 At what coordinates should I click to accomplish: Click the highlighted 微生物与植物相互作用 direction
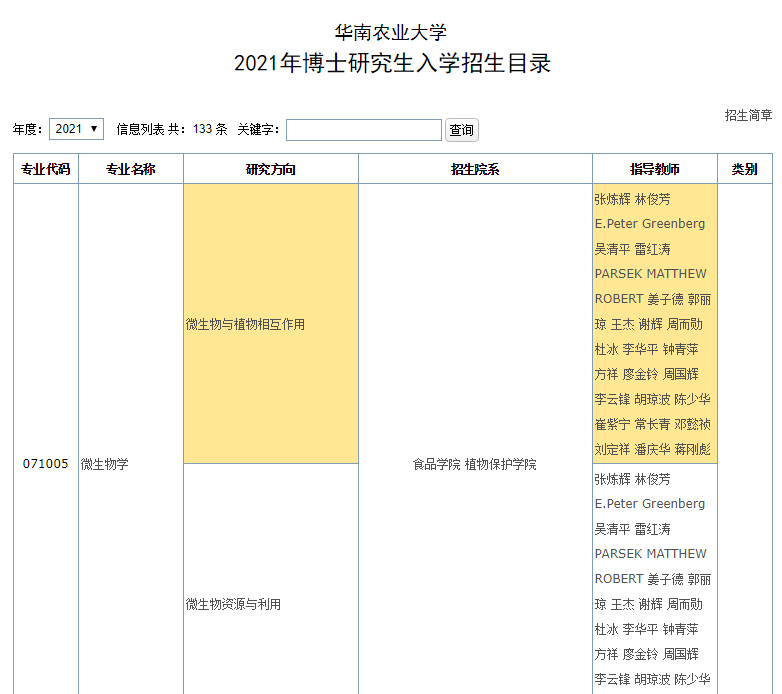coord(245,324)
